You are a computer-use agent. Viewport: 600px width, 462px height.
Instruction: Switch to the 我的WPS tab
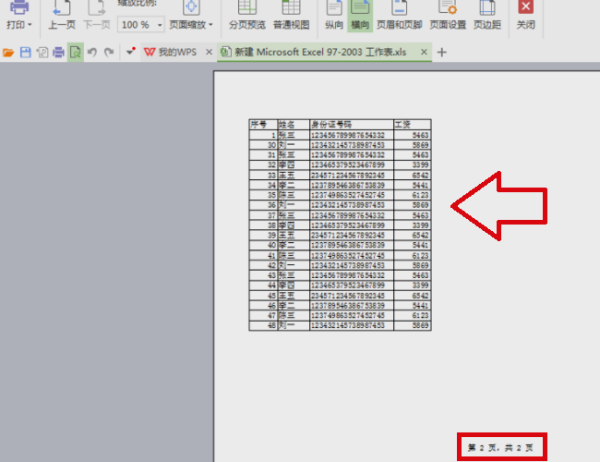tap(170, 51)
